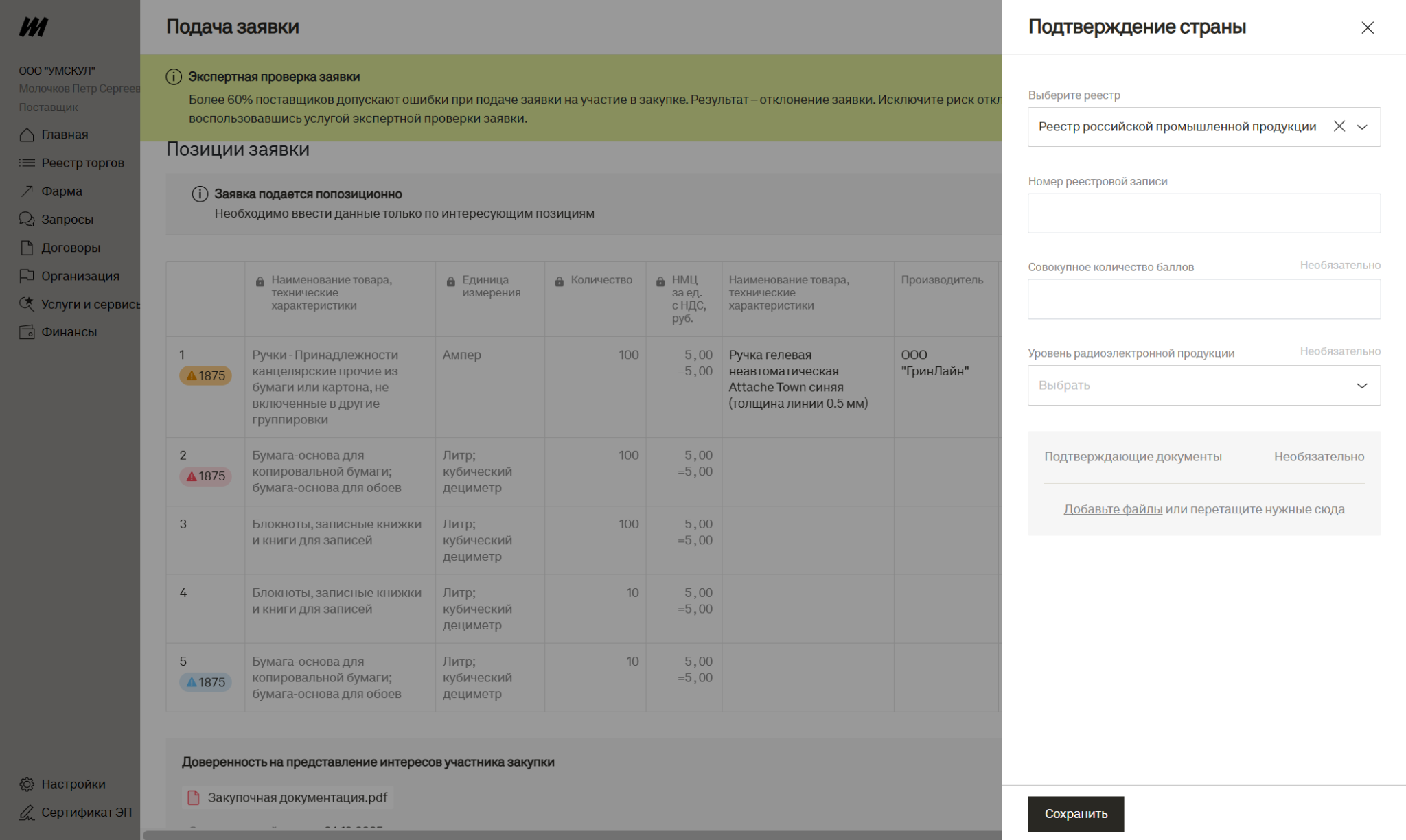Open the Закупочная документация.pdf file
This screenshot has height=840, width=1406.
point(297,797)
